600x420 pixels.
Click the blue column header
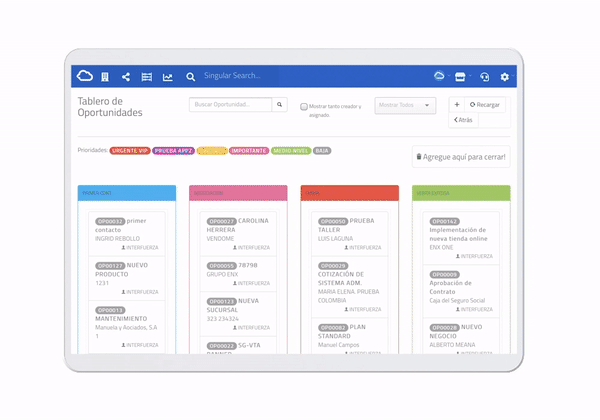pos(127,193)
